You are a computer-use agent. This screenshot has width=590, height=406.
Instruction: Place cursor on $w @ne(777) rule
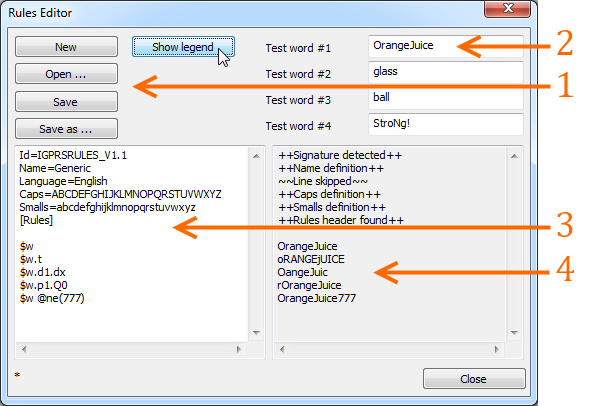pos(52,298)
